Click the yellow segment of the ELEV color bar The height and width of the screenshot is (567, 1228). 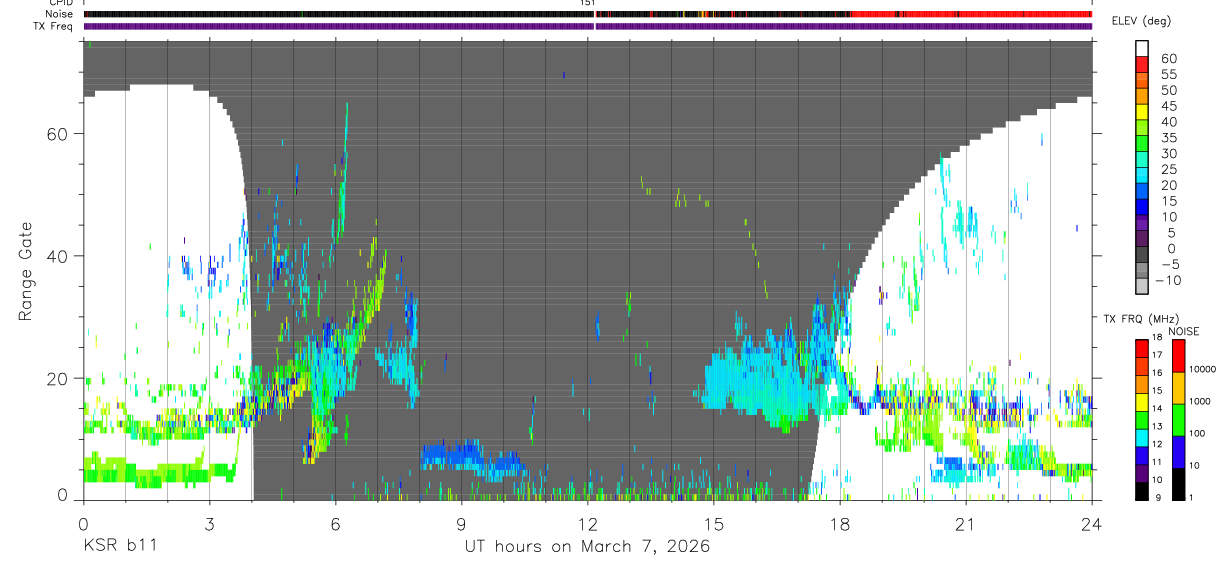[1142, 112]
